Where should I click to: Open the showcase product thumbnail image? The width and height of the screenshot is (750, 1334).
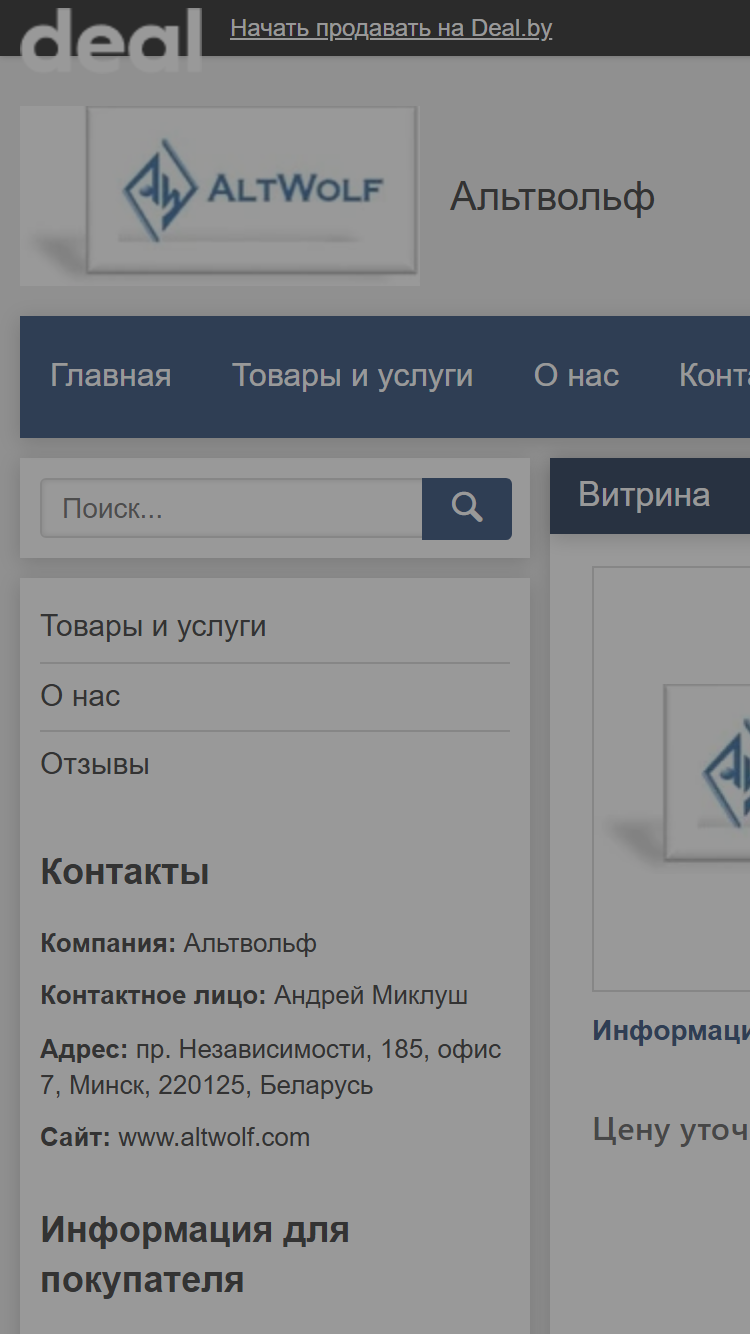pyautogui.click(x=672, y=779)
